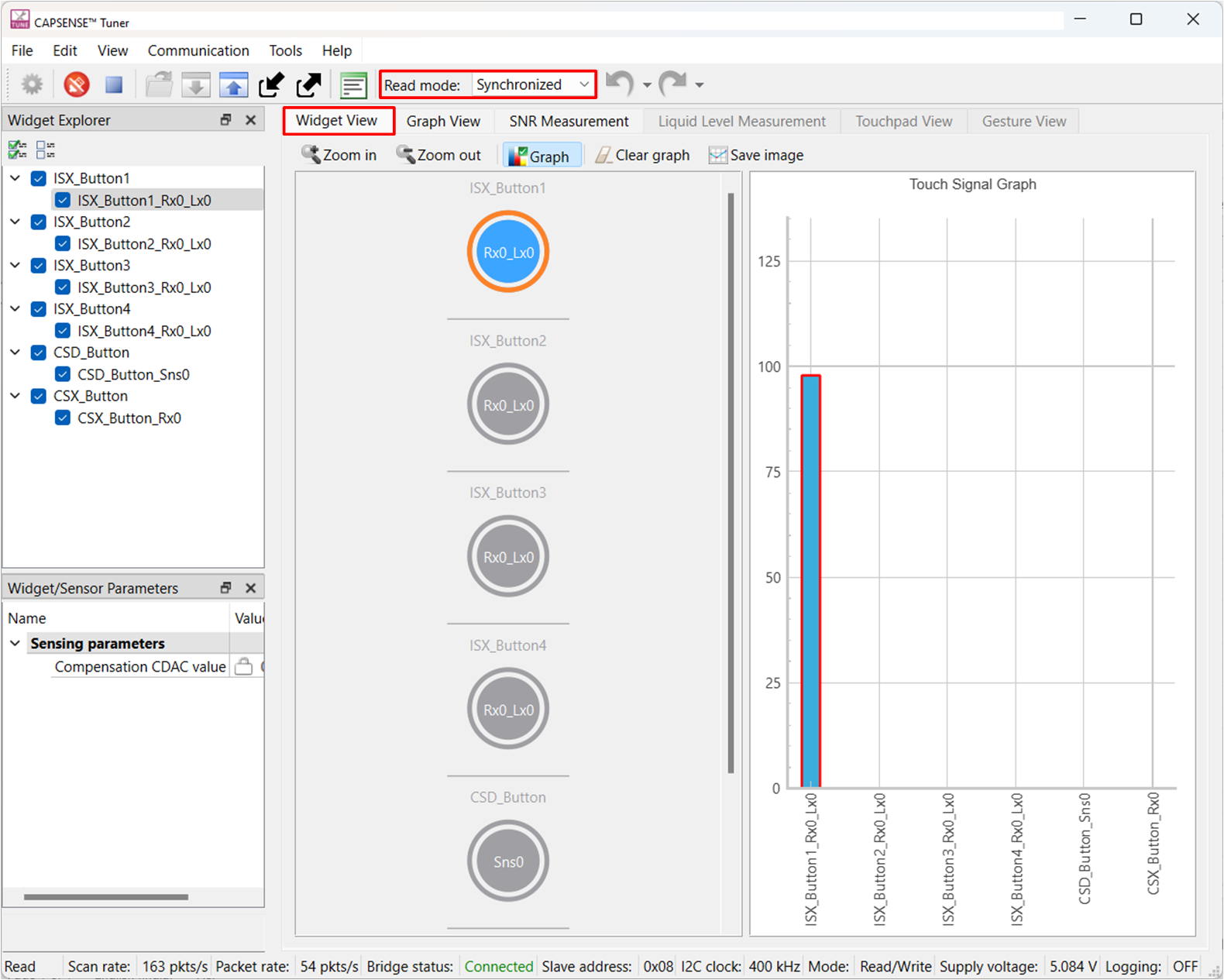Toggle the CSD_Button_Sns0 checkbox
This screenshot has width=1224, height=980.
[64, 375]
